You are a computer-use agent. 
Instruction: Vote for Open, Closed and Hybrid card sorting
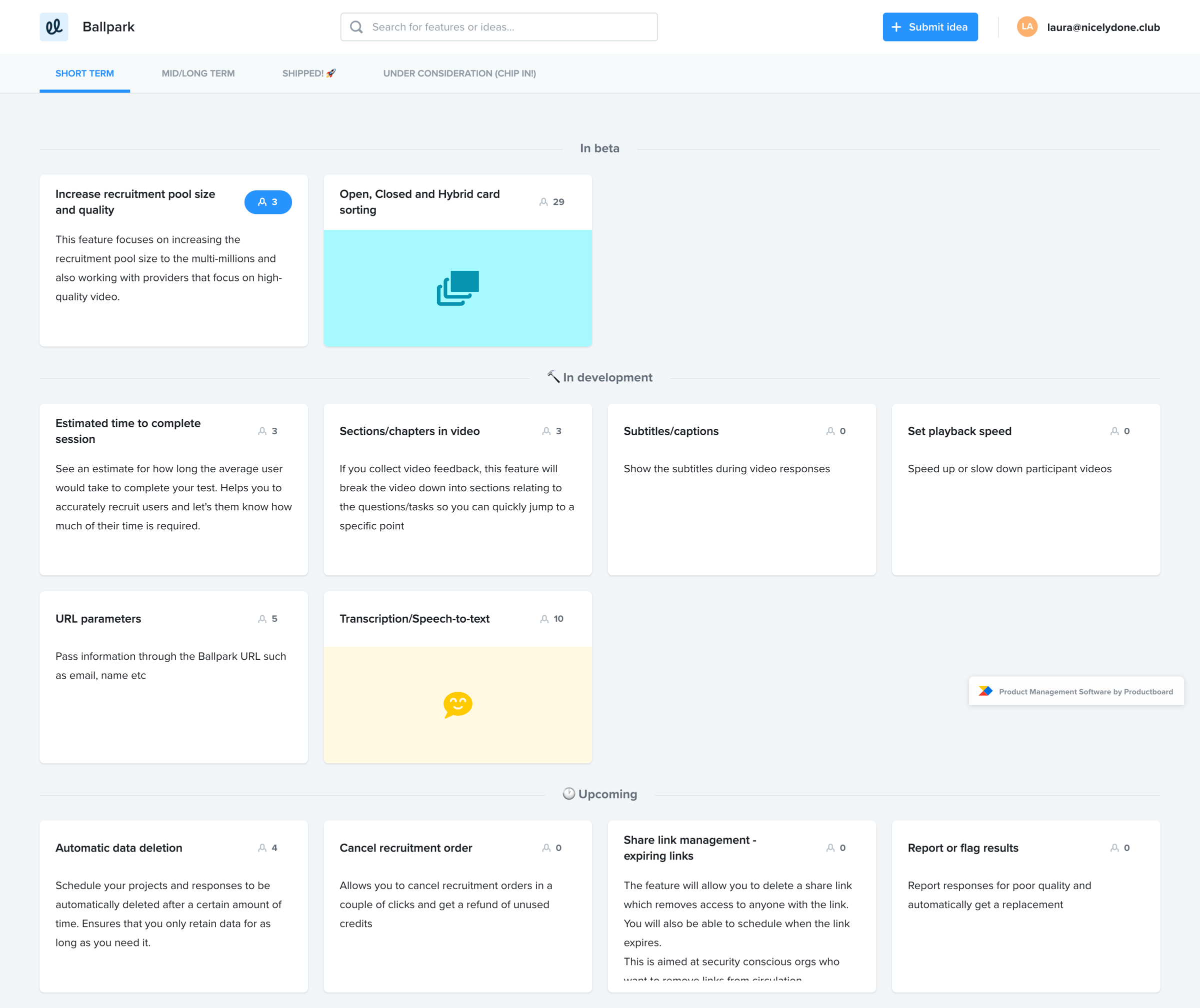tap(551, 202)
